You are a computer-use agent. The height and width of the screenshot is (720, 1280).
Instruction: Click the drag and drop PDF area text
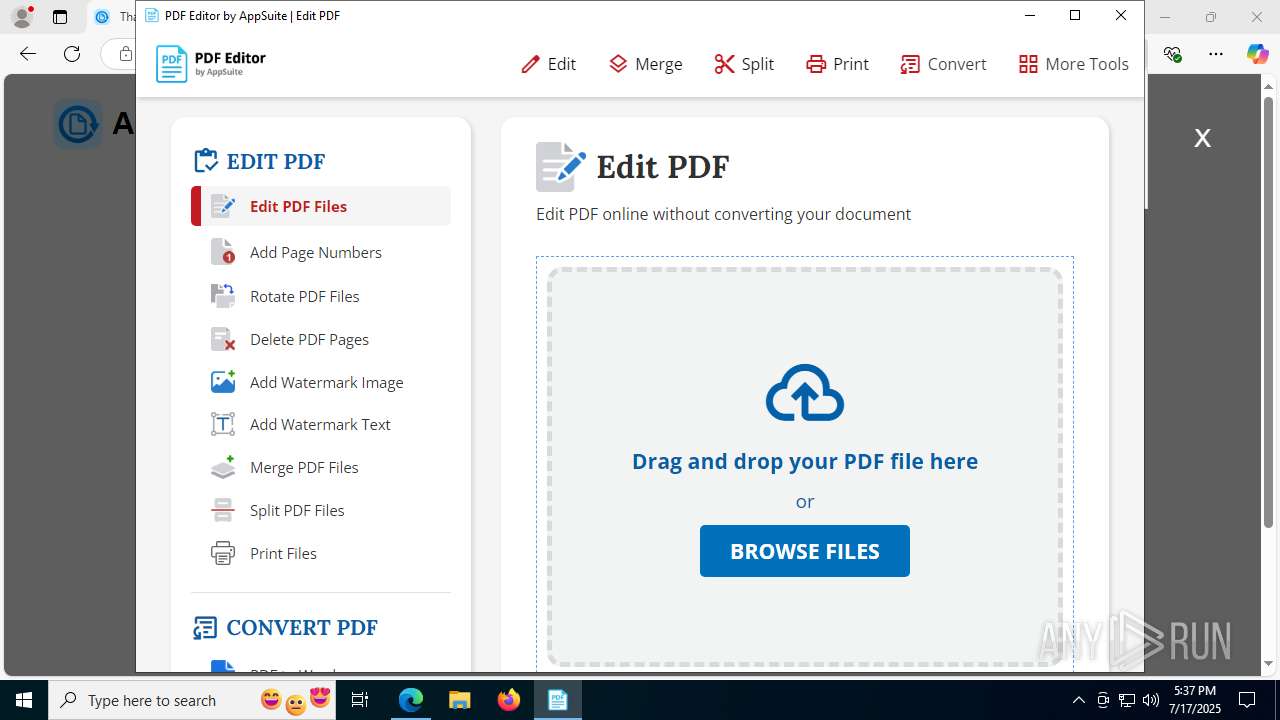pos(805,461)
